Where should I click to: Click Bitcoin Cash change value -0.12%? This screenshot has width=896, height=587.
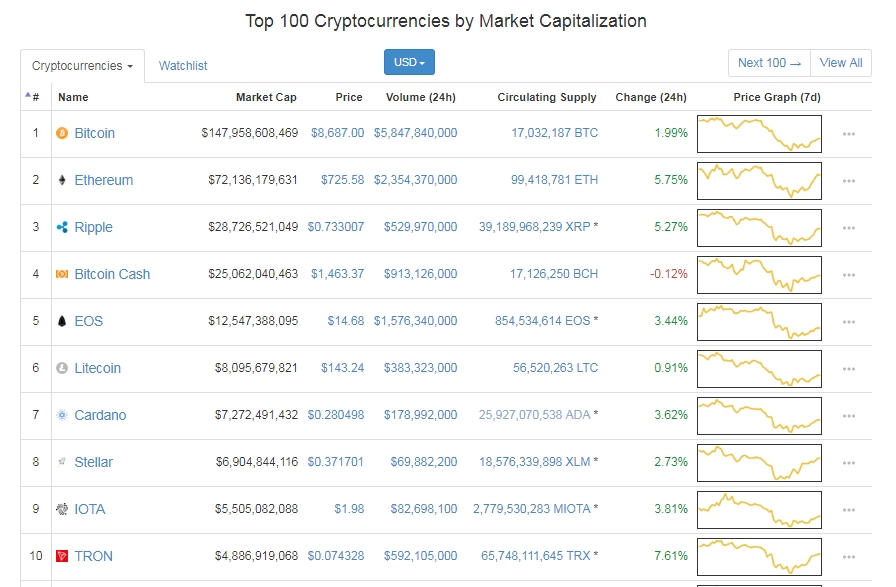coord(669,274)
